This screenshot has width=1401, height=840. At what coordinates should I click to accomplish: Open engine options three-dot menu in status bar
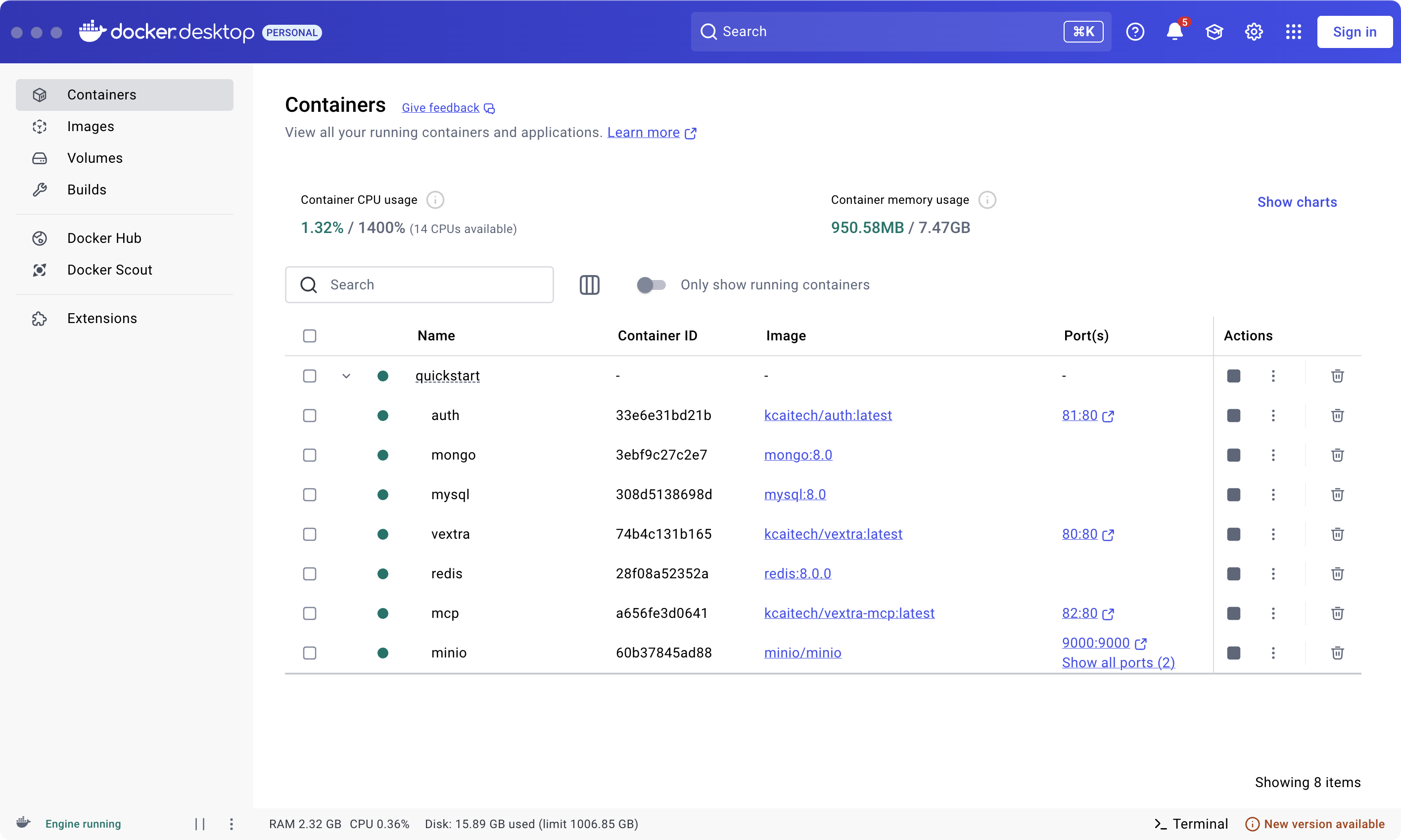point(231,824)
